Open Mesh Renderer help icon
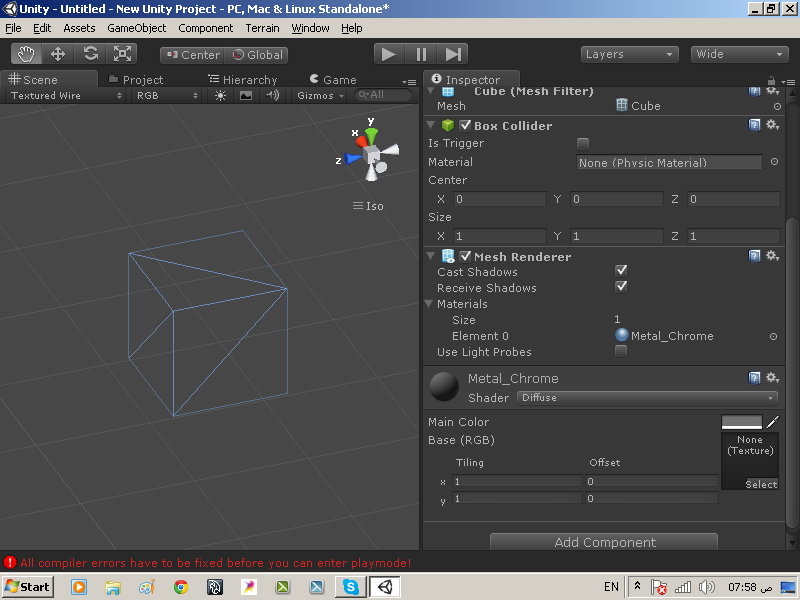Screen dimensions: 800x600 point(754,256)
